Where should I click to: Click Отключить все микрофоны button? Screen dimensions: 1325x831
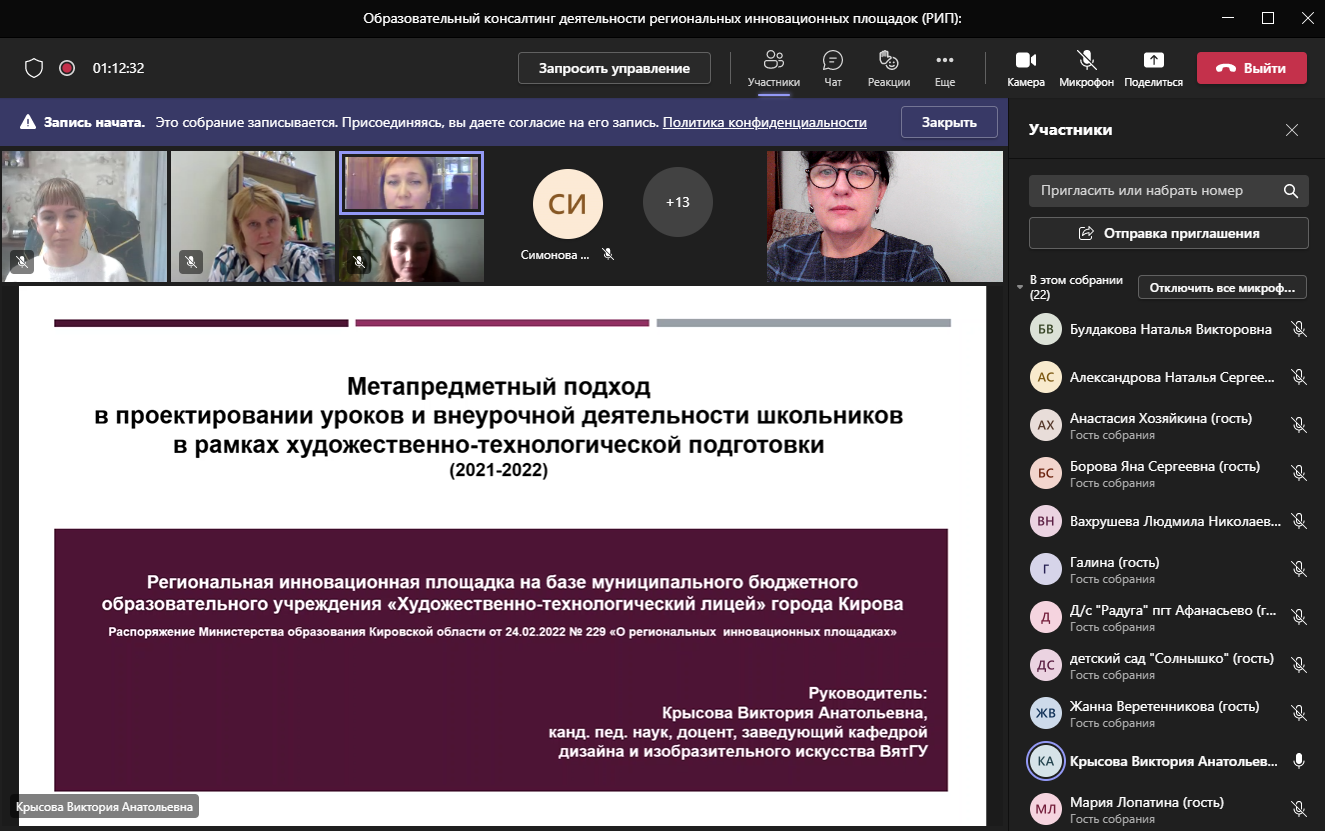(x=1222, y=287)
